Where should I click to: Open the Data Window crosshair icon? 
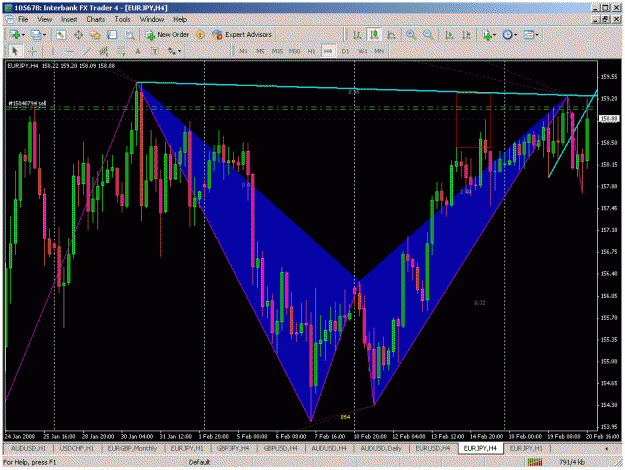pyautogui.click(x=78, y=35)
